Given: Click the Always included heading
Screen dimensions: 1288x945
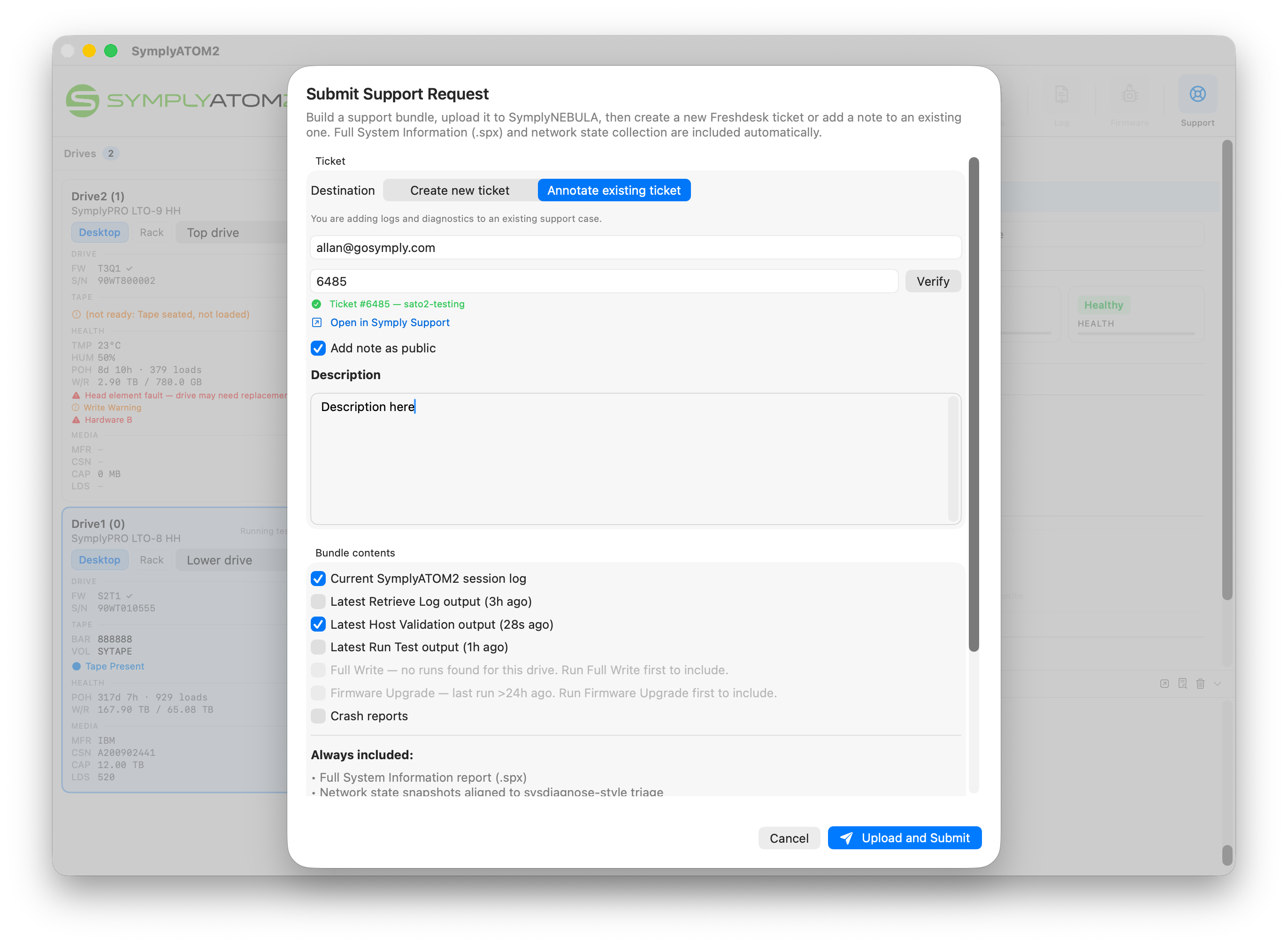Looking at the screenshot, I should [361, 755].
